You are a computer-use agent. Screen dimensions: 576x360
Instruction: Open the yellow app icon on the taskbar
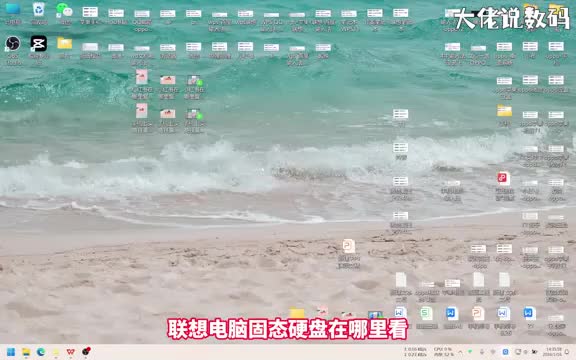pyautogui.click(x=56, y=352)
